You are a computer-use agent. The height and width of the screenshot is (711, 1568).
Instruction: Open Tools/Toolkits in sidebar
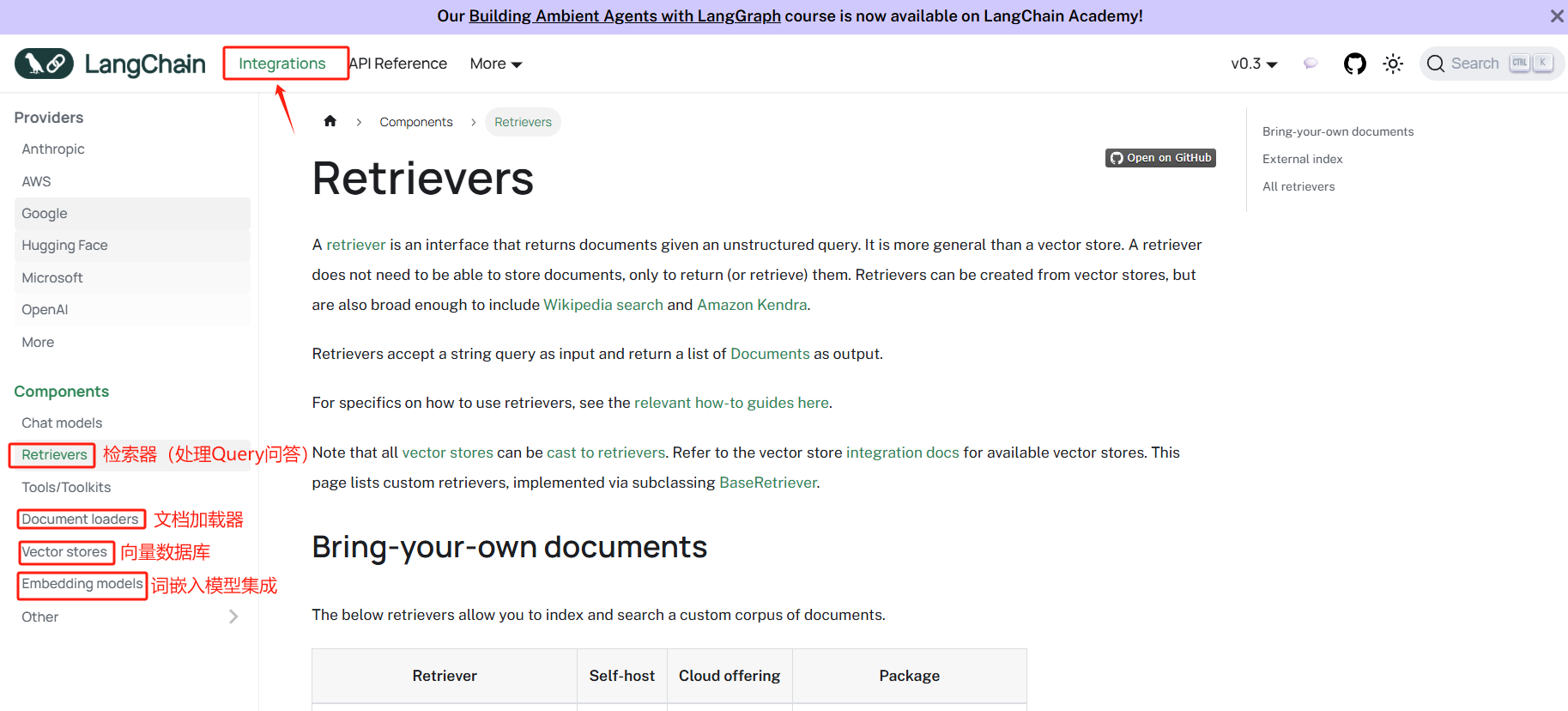point(66,487)
